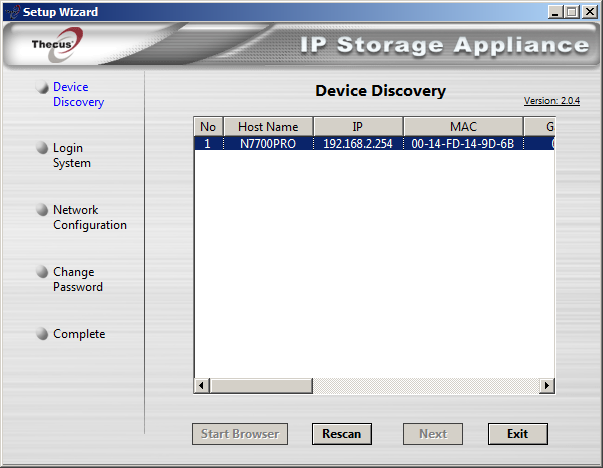Sort by the IP column header
The image size is (603, 468).
click(x=358, y=127)
